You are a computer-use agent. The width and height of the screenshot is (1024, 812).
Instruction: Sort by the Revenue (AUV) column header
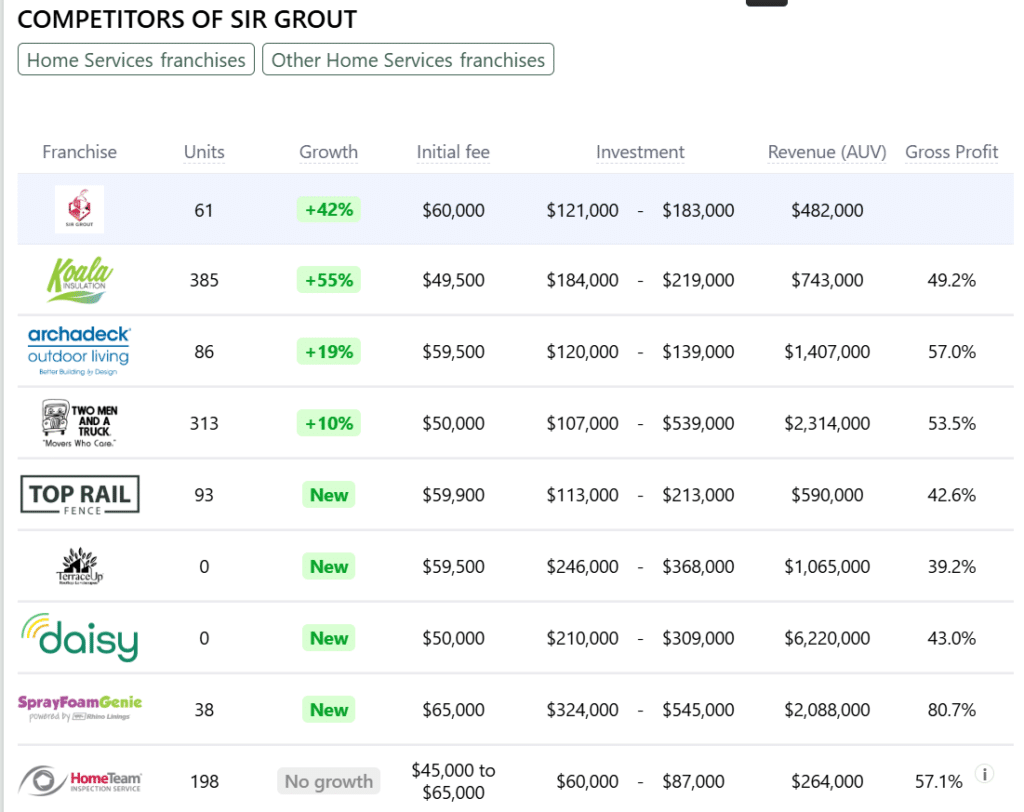tap(827, 152)
